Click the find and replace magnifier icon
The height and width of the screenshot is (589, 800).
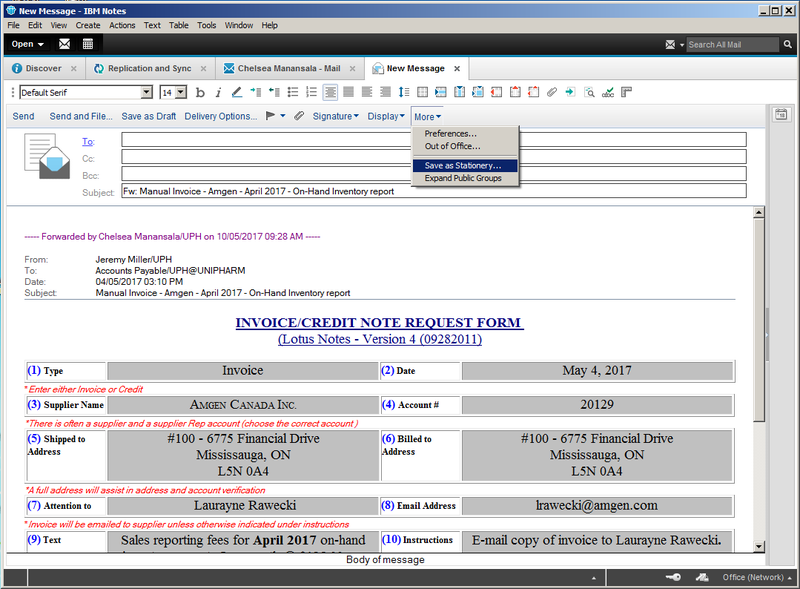[589, 92]
